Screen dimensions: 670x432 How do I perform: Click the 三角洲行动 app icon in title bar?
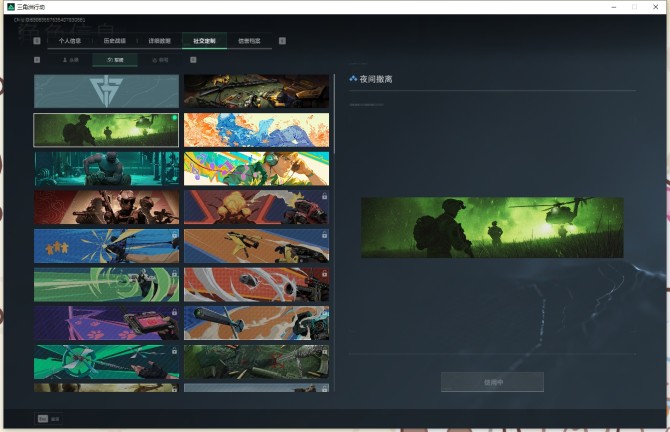point(11,7)
